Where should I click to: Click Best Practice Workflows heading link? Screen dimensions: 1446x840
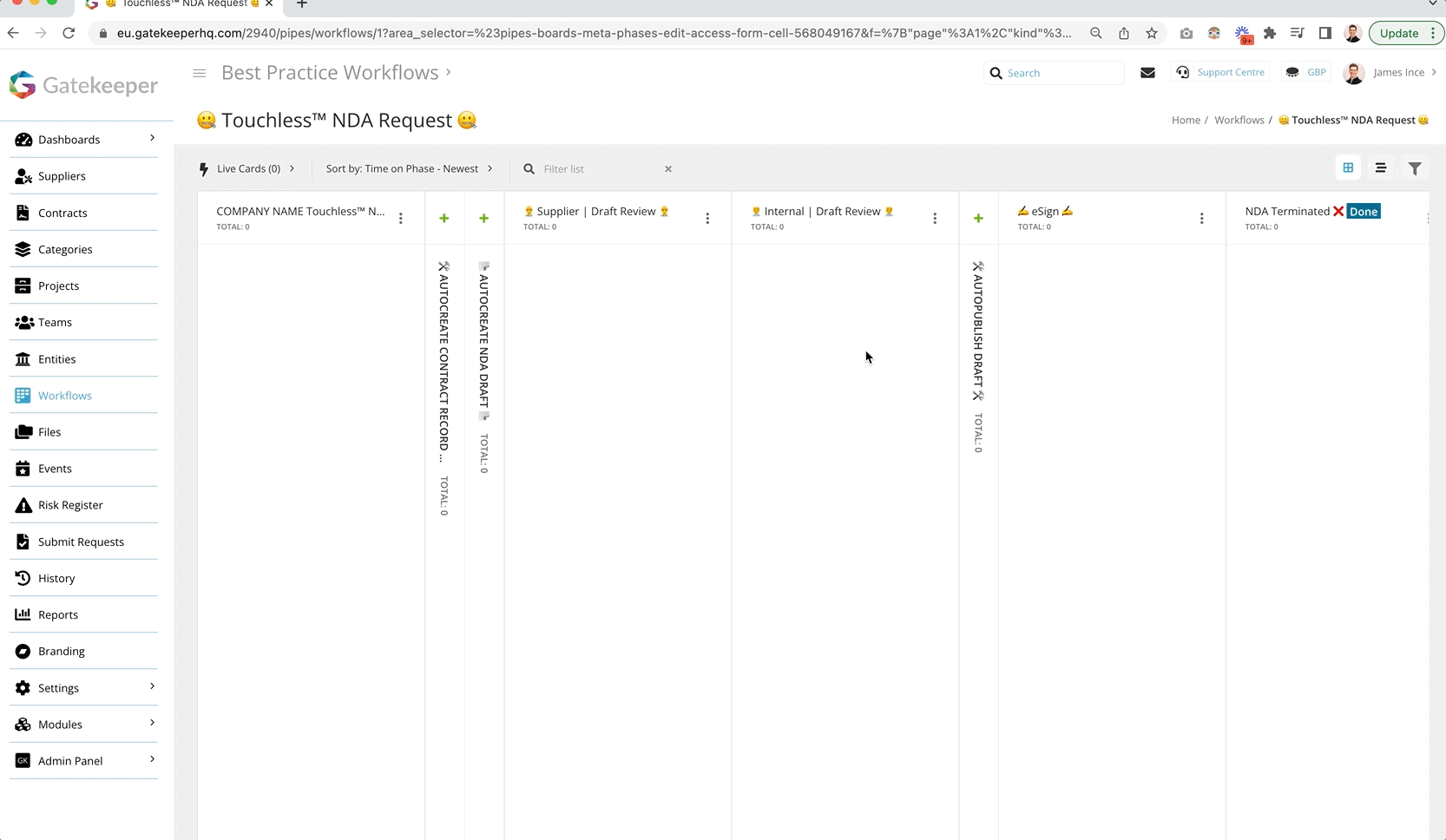click(330, 73)
